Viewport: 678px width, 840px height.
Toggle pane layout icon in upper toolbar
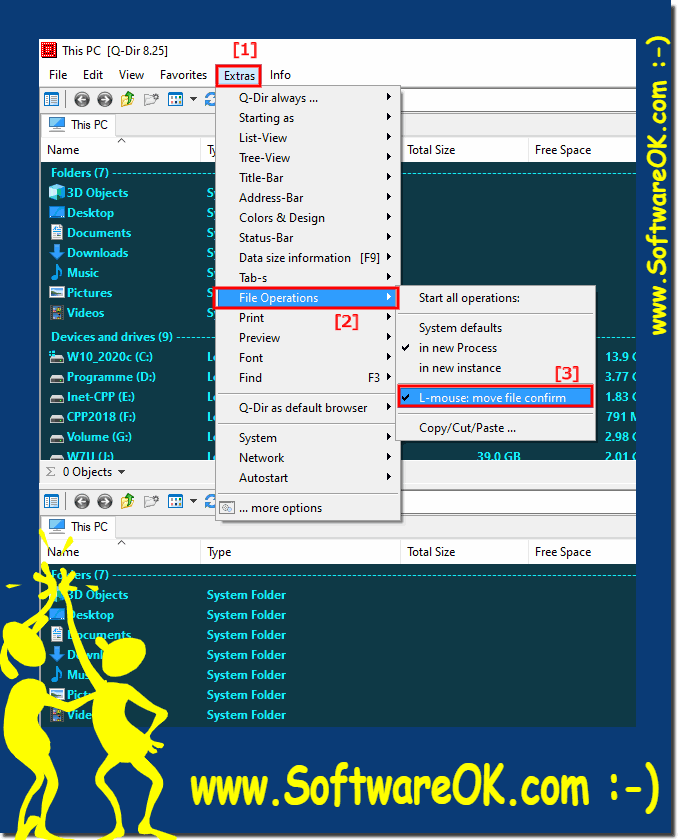tap(51, 100)
